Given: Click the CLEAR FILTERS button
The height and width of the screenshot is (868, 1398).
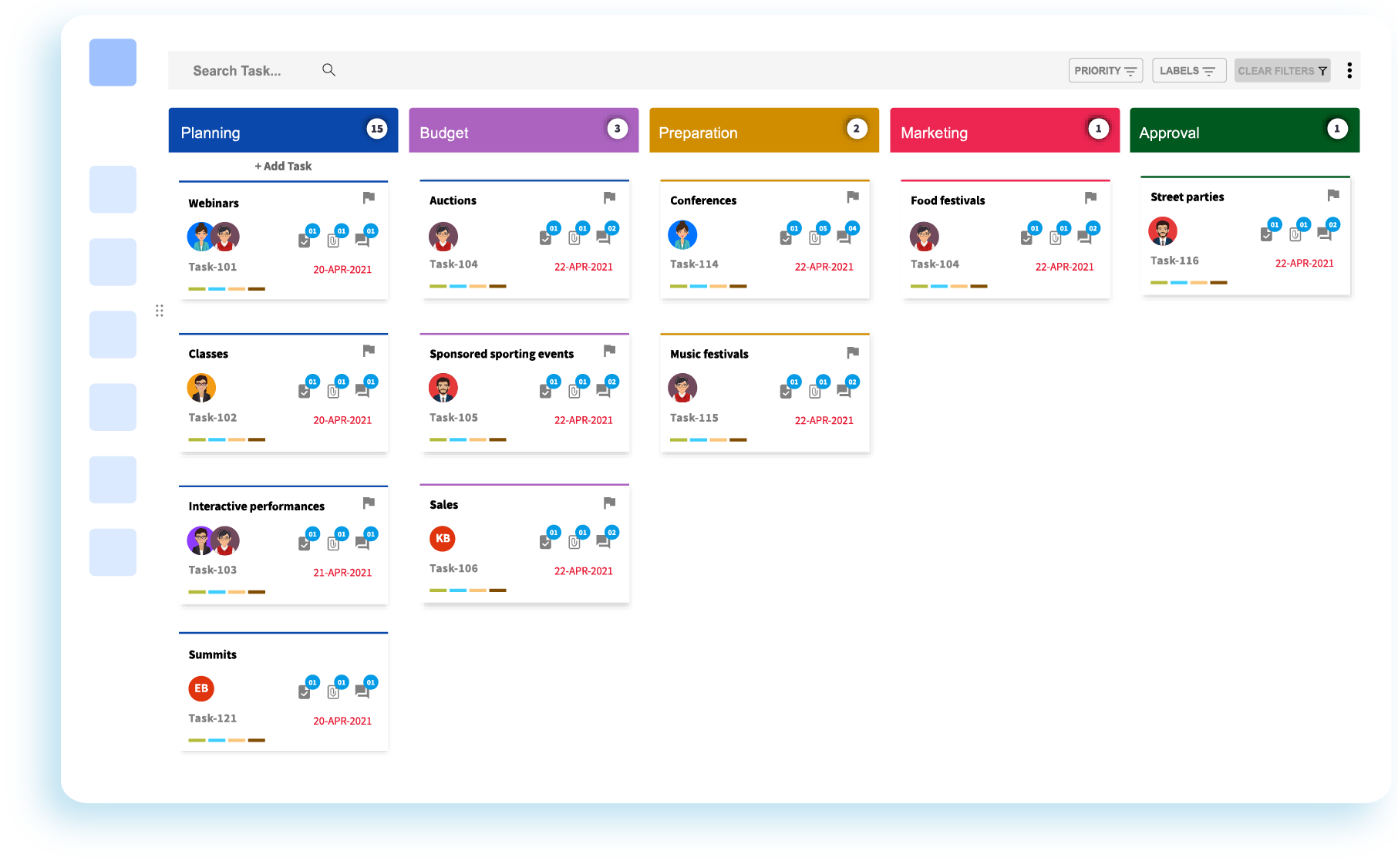Looking at the screenshot, I should coord(1282,71).
